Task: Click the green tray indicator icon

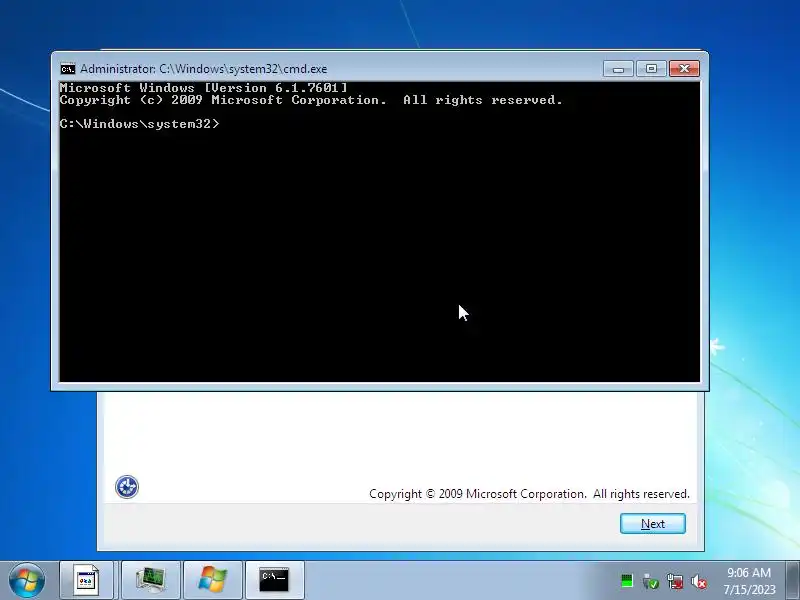Action: pos(627,581)
